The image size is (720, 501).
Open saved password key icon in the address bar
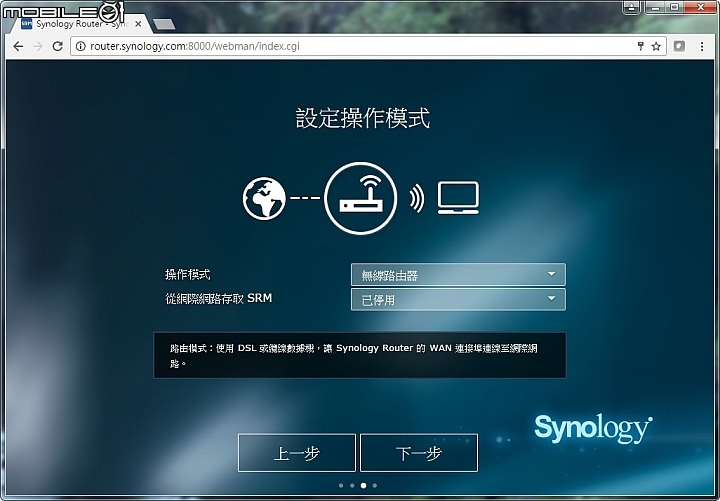(x=641, y=45)
